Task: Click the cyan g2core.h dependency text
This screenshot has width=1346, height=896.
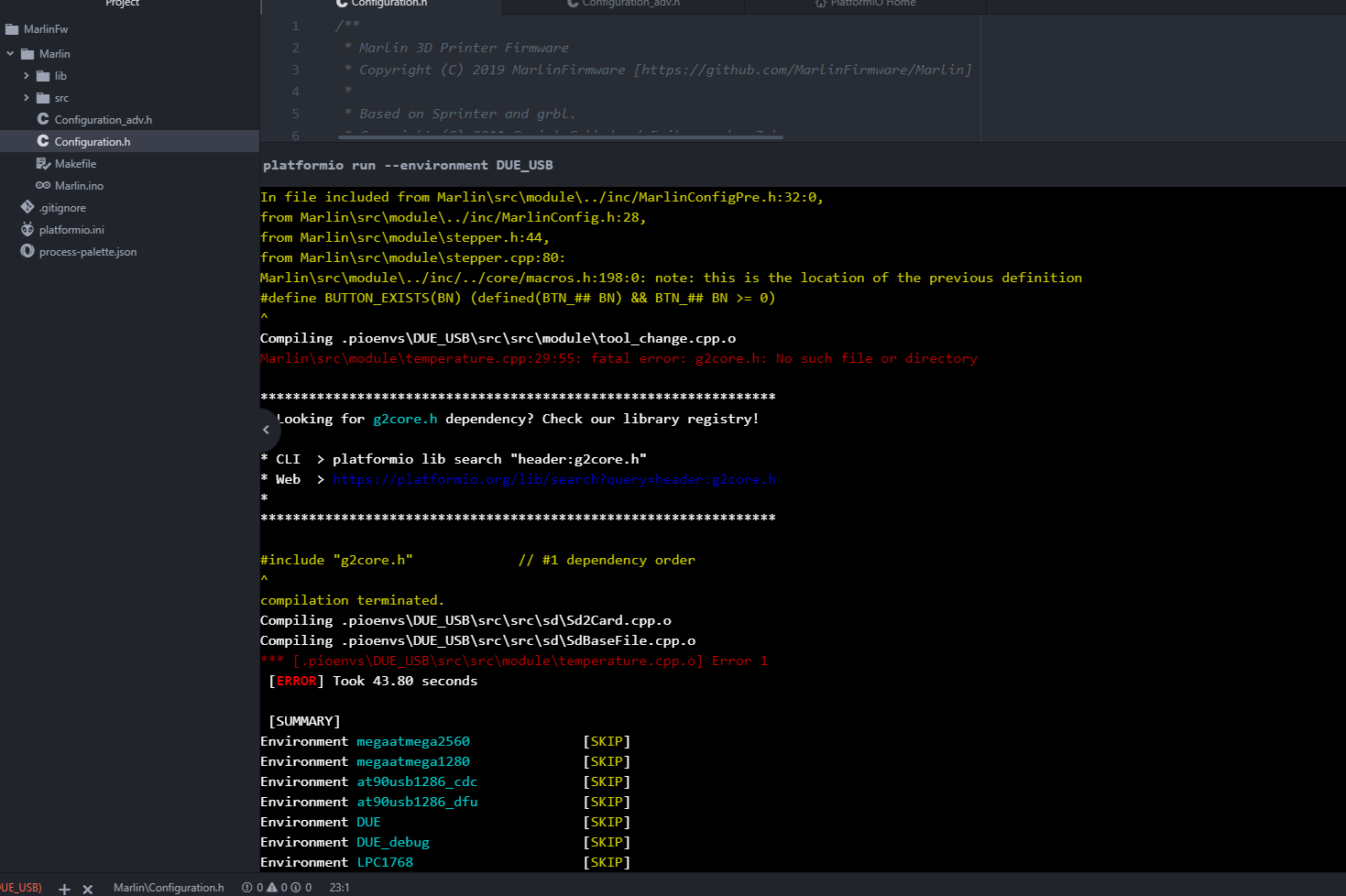Action: (x=405, y=419)
